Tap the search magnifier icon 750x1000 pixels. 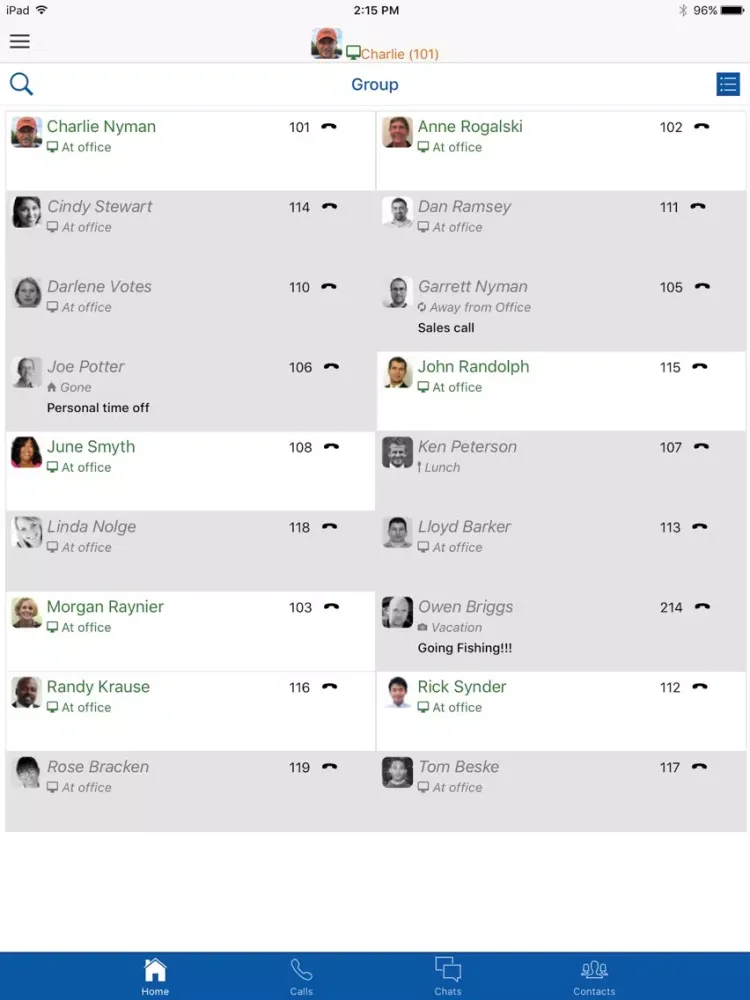point(21,85)
